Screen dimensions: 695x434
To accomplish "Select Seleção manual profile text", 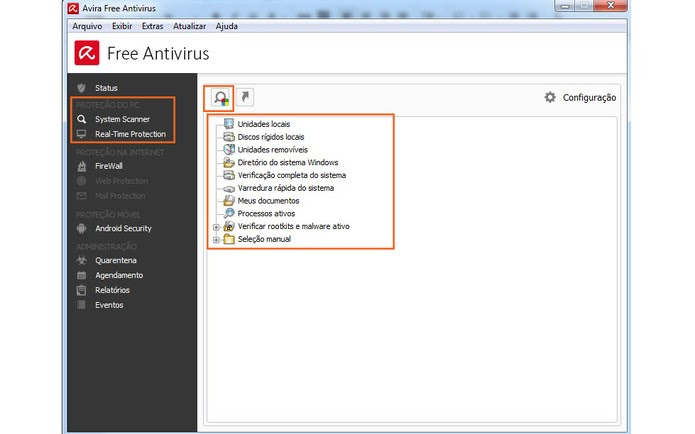I will pos(264,239).
